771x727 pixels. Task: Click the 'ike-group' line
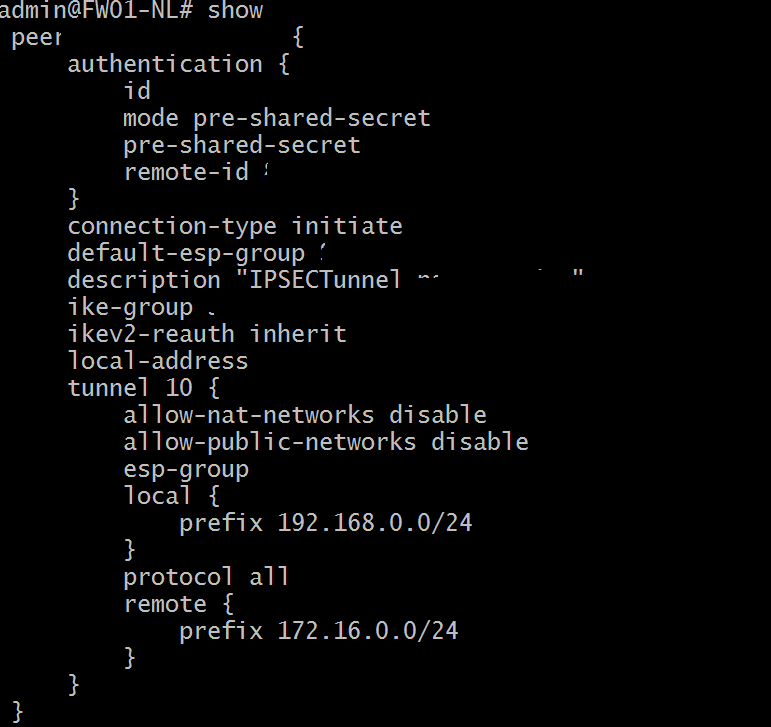[141, 308]
